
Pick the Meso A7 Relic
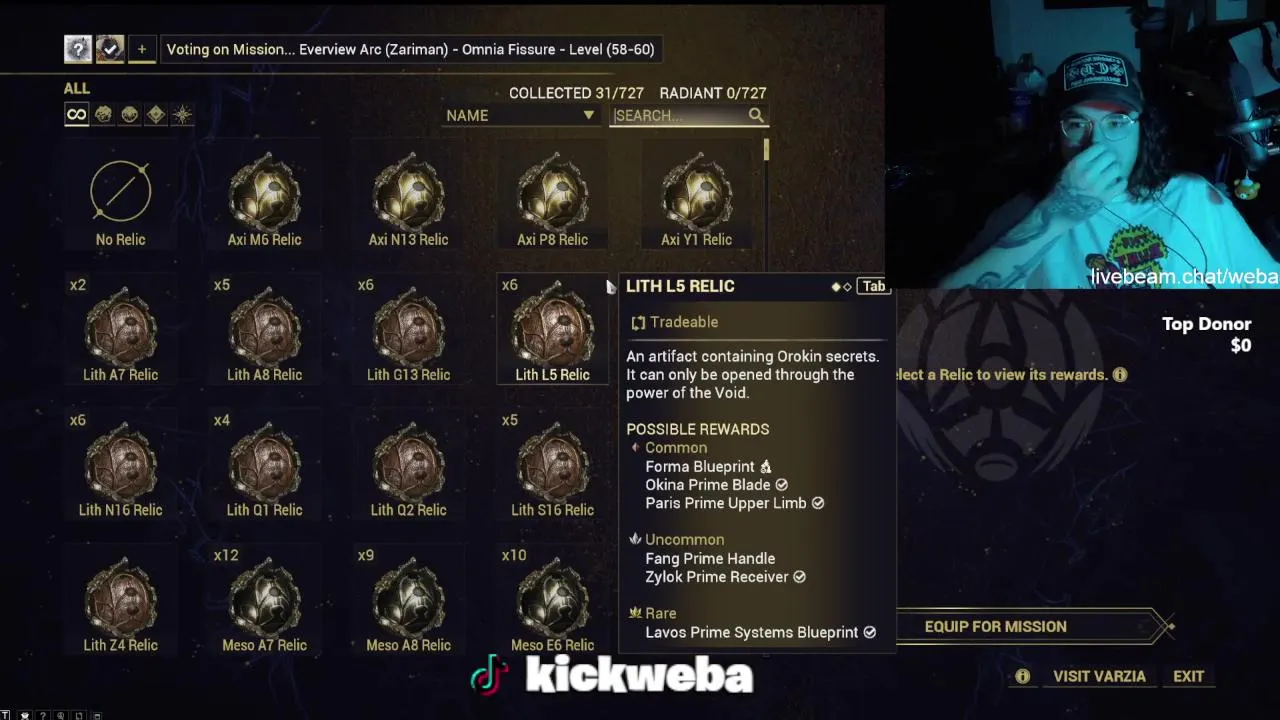[264, 600]
